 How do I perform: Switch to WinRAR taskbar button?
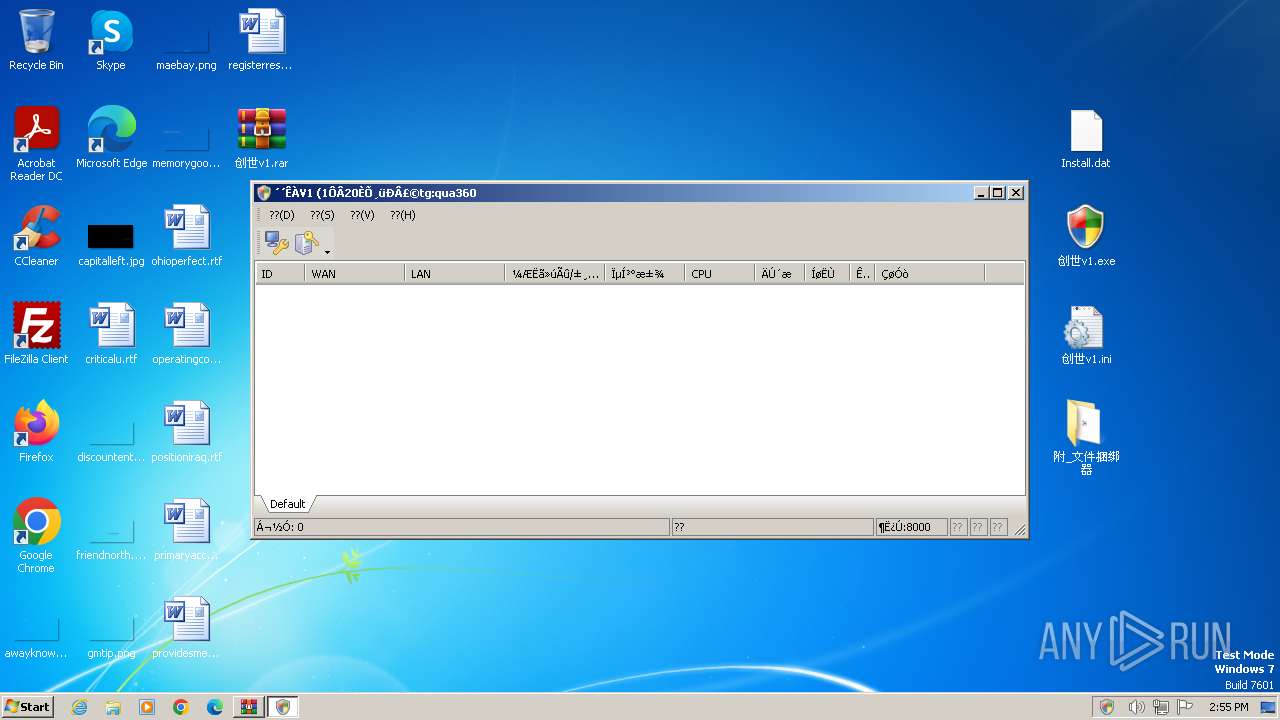(248, 707)
